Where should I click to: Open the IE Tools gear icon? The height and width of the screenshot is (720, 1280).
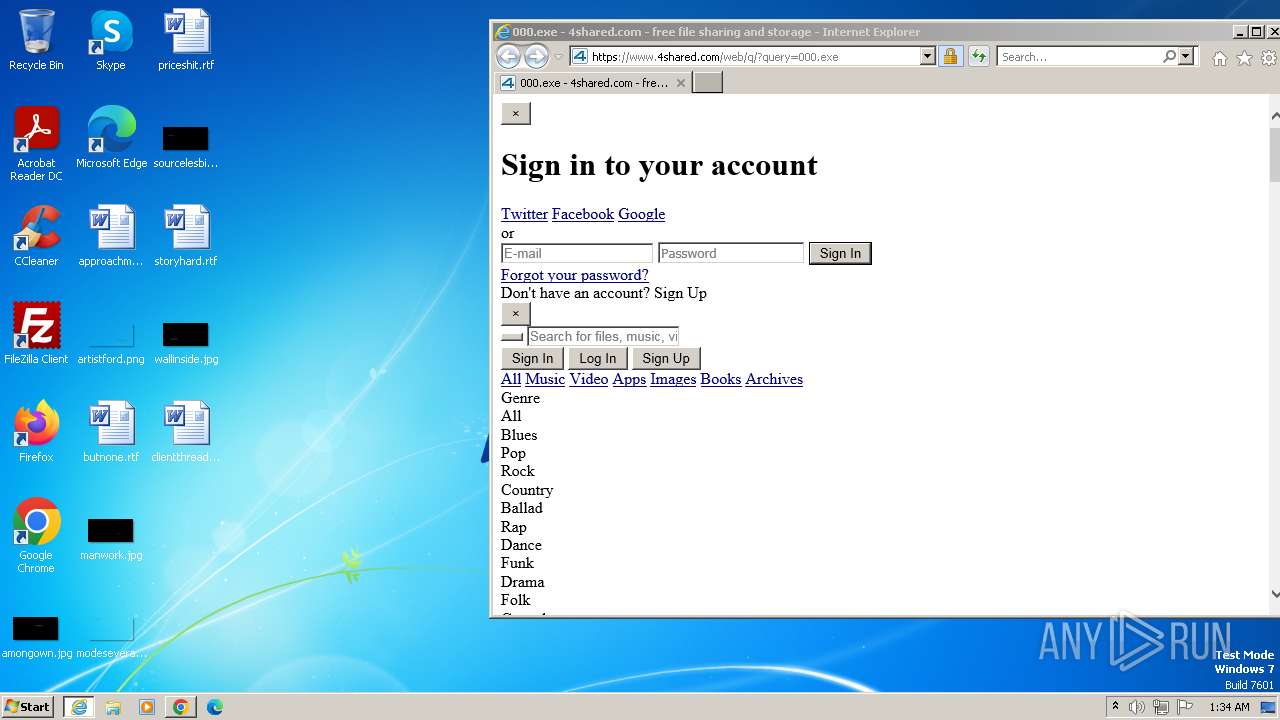tap(1268, 58)
